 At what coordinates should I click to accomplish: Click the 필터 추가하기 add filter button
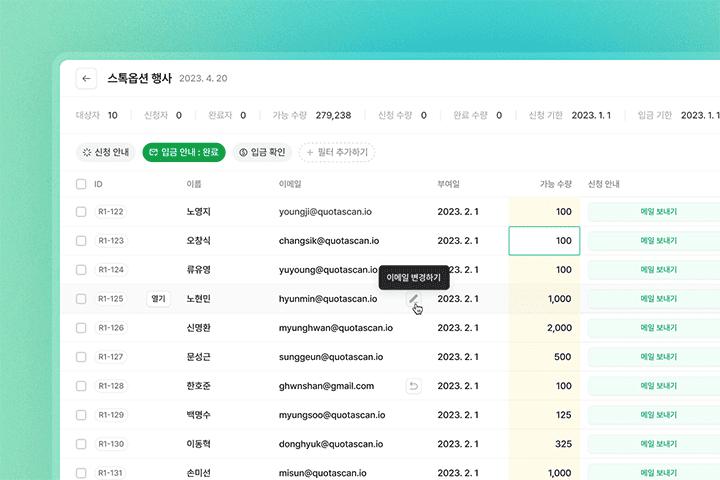[336, 152]
